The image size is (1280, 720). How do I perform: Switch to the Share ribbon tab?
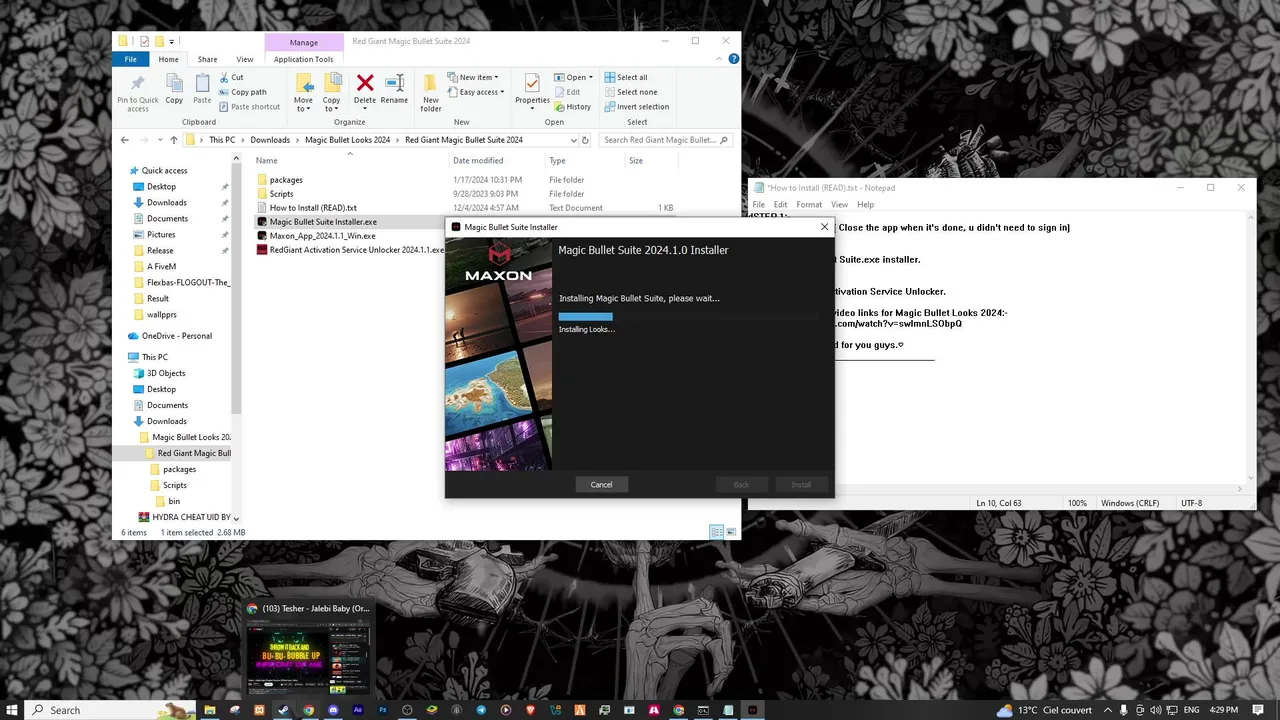tap(207, 59)
